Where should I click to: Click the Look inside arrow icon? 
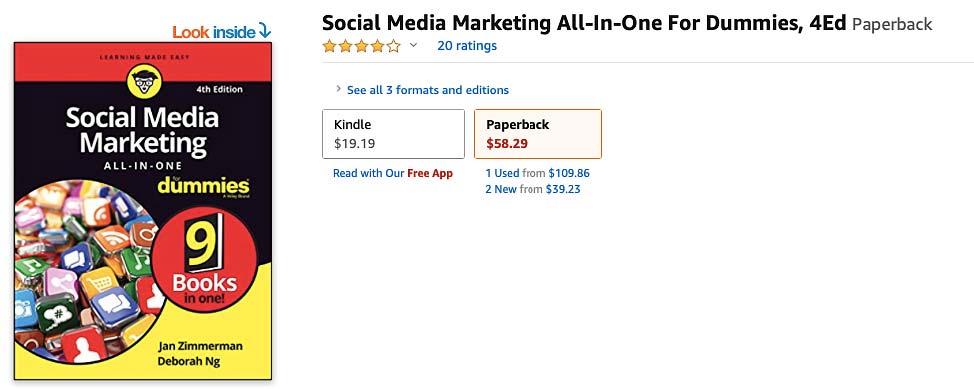point(265,30)
